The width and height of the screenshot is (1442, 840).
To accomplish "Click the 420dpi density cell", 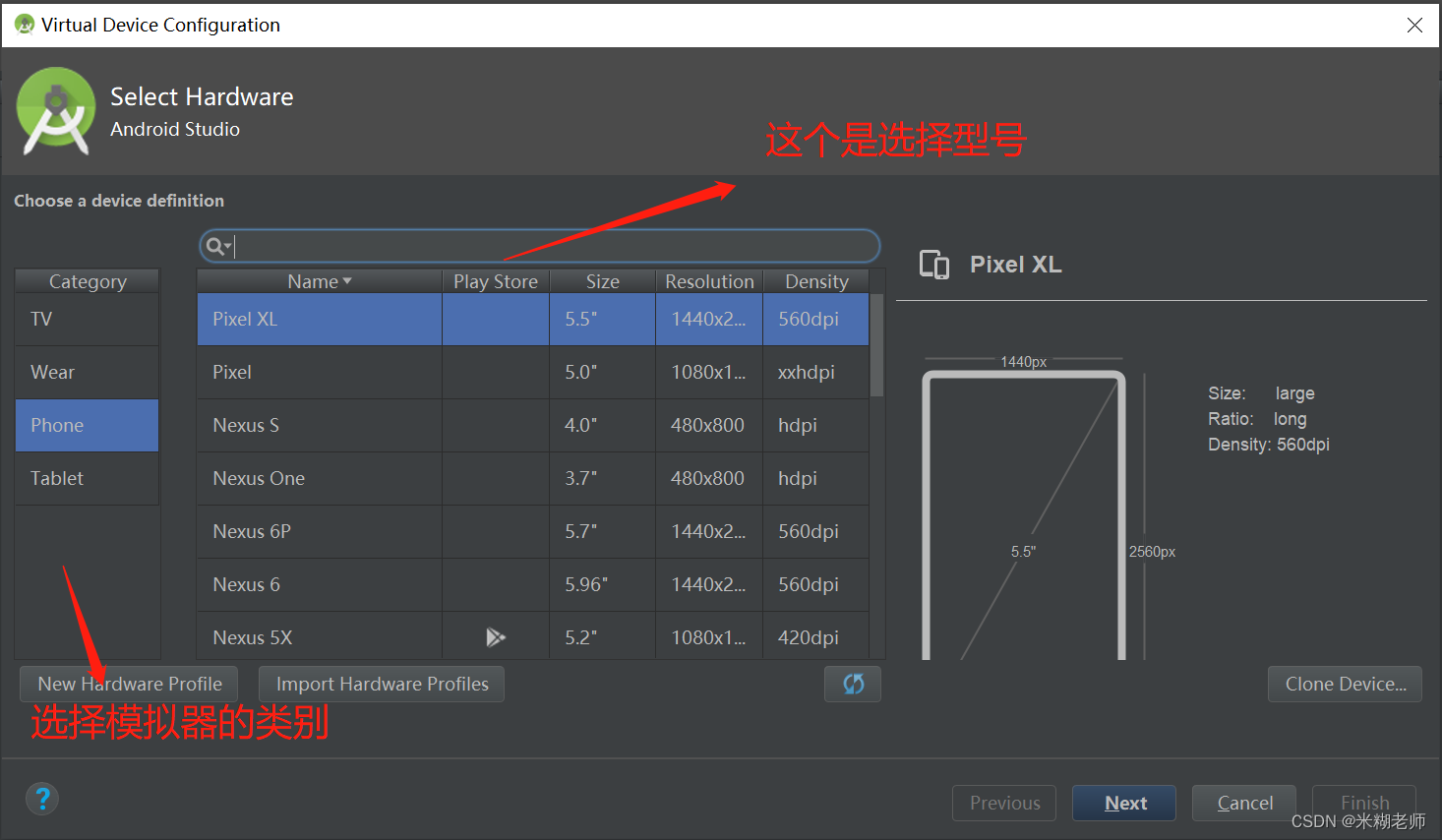I will [816, 635].
